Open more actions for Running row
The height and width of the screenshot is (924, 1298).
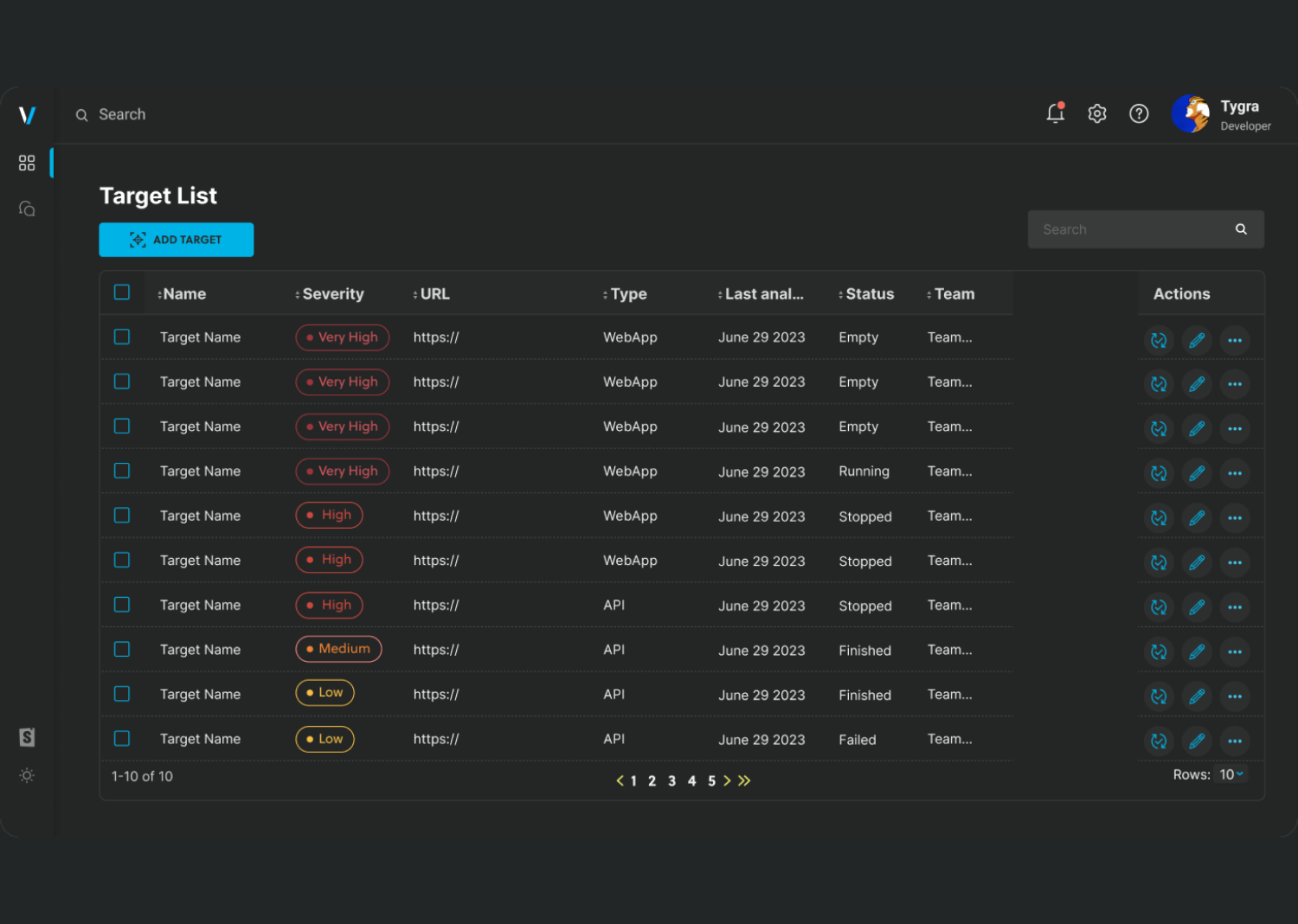pos(1235,473)
